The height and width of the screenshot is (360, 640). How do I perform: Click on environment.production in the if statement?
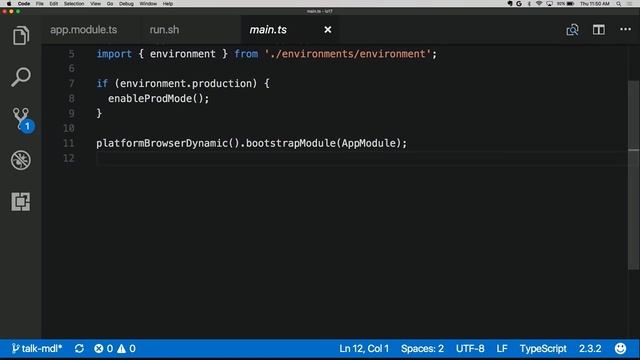tap(186, 84)
